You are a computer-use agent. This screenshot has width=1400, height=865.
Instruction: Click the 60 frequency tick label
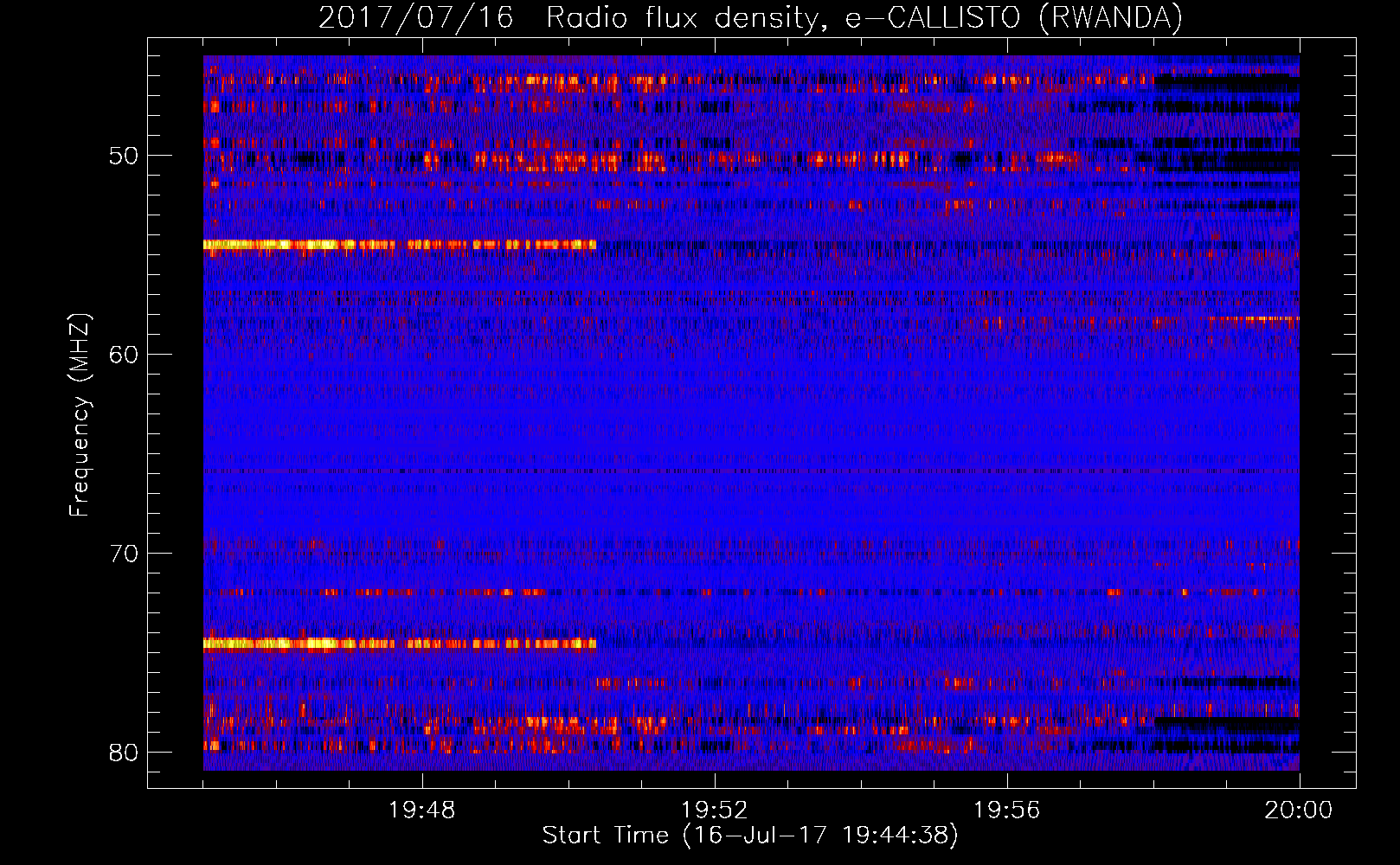pos(124,355)
